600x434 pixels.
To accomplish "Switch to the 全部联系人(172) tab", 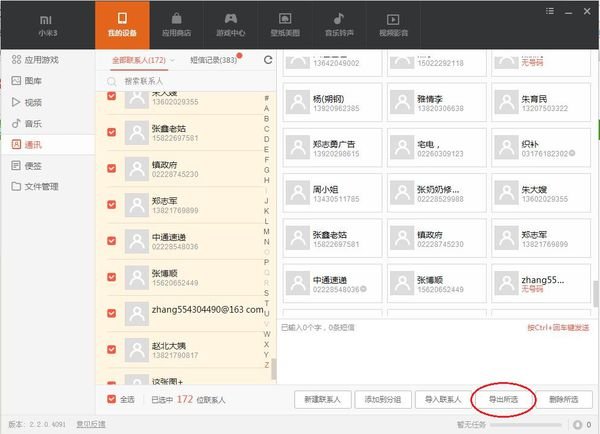I will pyautogui.click(x=139, y=60).
